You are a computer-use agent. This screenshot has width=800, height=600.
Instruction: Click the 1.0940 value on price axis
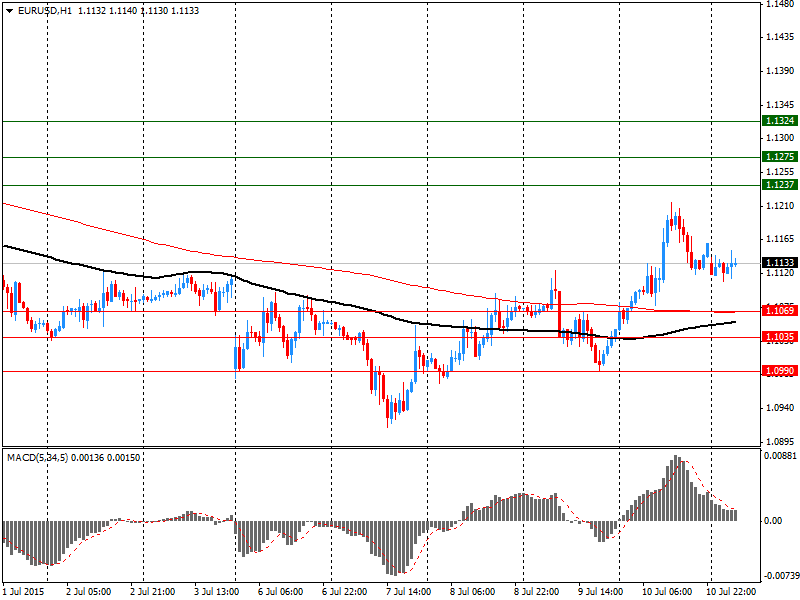click(x=780, y=408)
